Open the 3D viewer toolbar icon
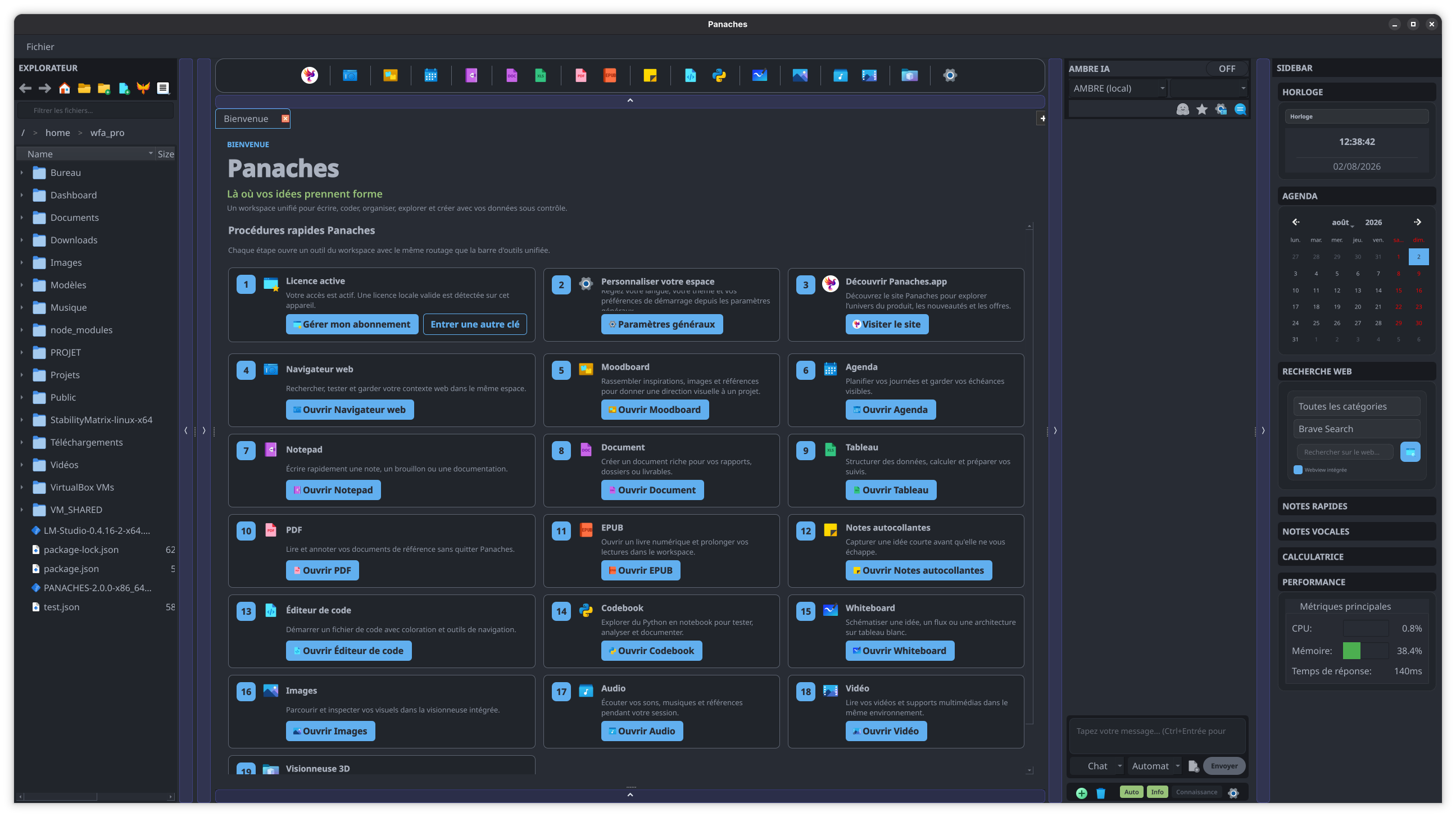Screen dimensions: 1456x817 pos(909,75)
